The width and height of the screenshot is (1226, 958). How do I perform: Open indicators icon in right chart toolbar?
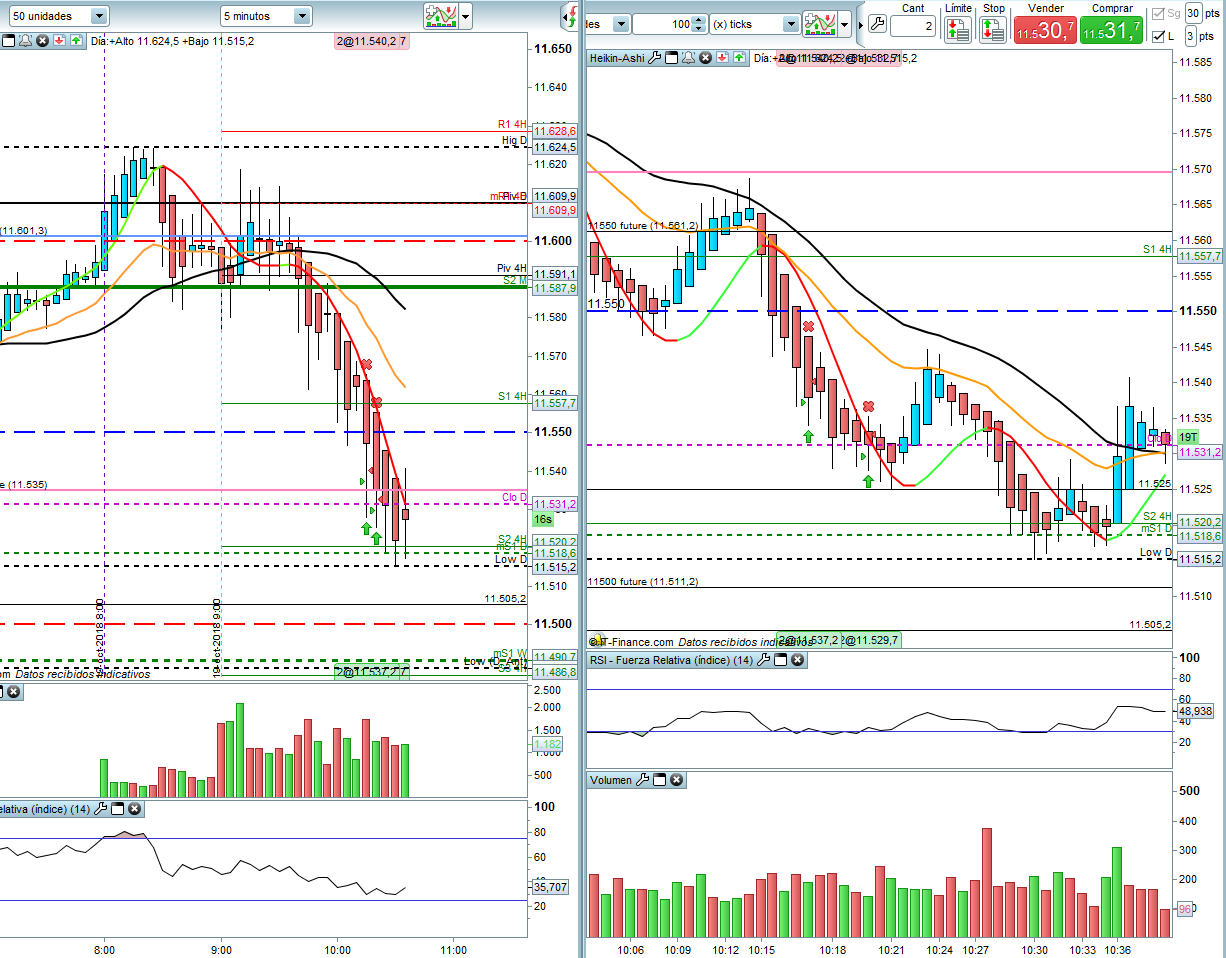[x=821, y=23]
